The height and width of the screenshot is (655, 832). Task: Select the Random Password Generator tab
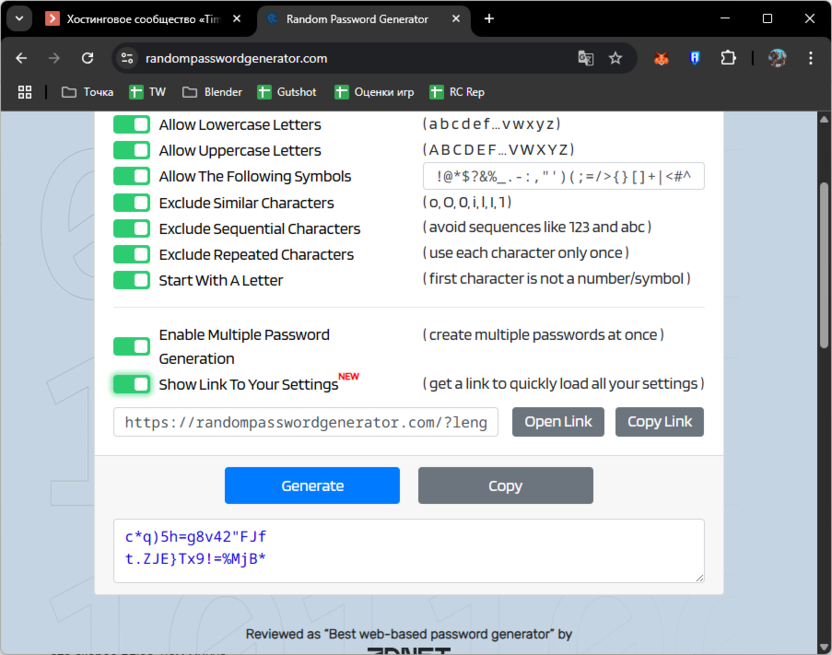(x=357, y=19)
